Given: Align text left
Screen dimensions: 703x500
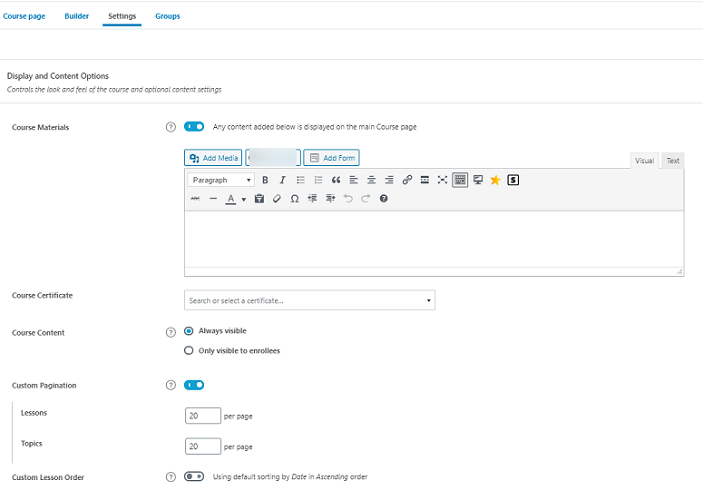Looking at the screenshot, I should (354, 180).
